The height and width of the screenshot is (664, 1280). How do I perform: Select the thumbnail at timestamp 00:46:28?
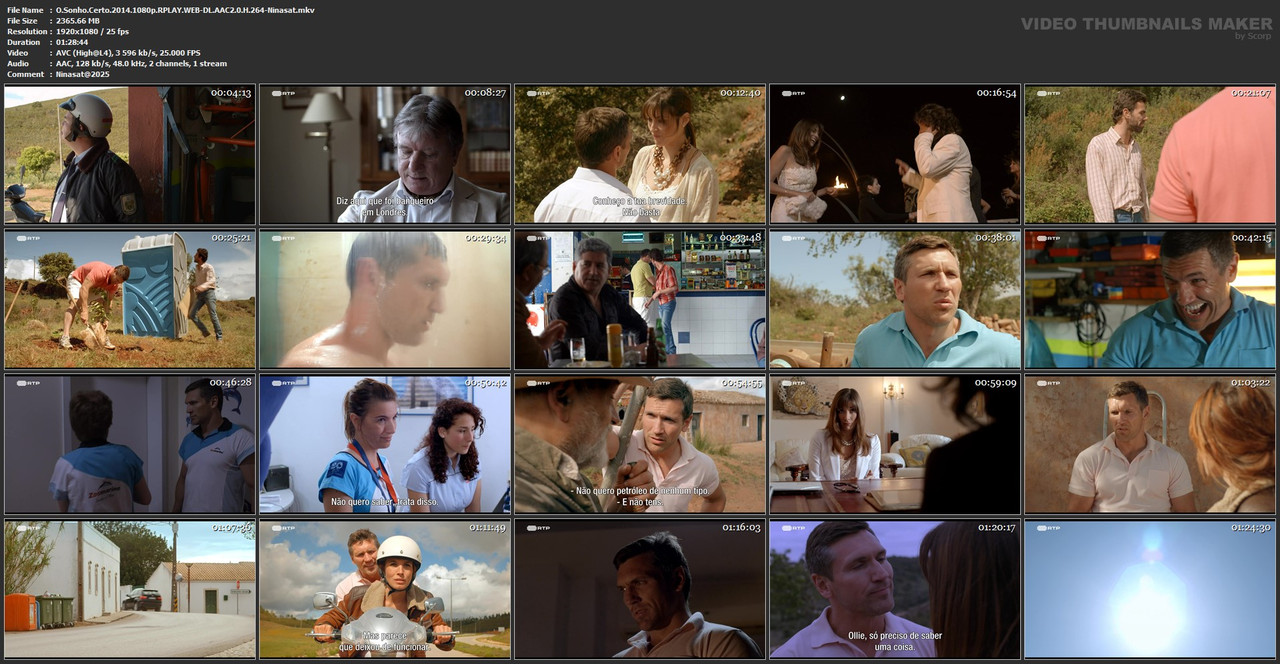pos(130,445)
